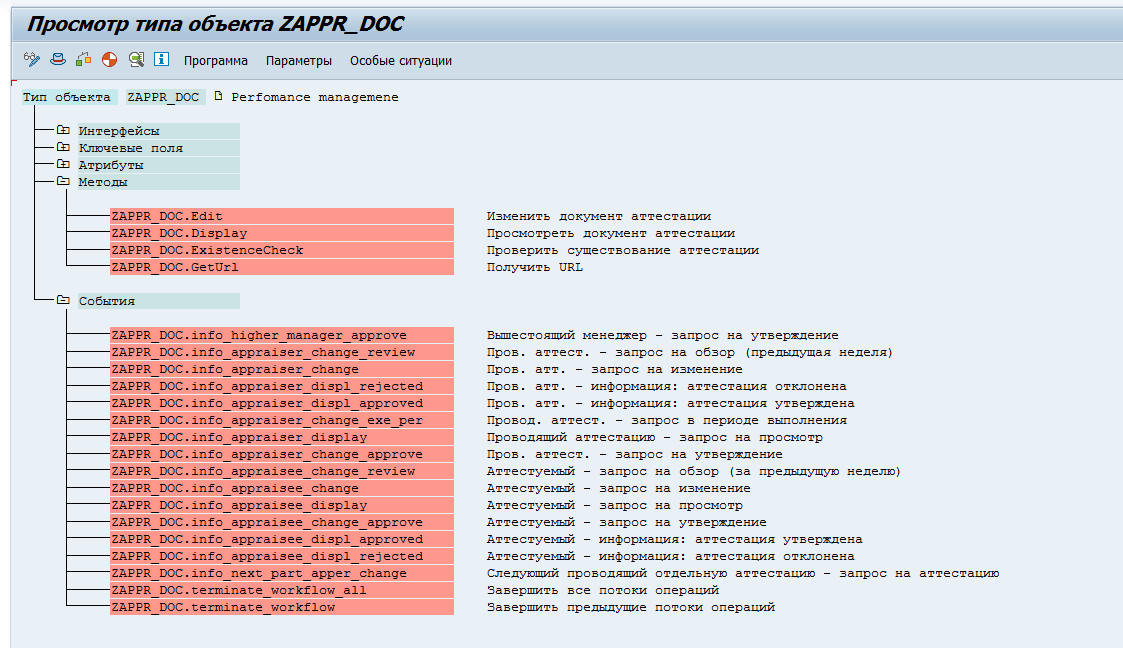The width and height of the screenshot is (1123, 648).
Task: Click the switch display/change pencil icon
Action: click(32, 60)
